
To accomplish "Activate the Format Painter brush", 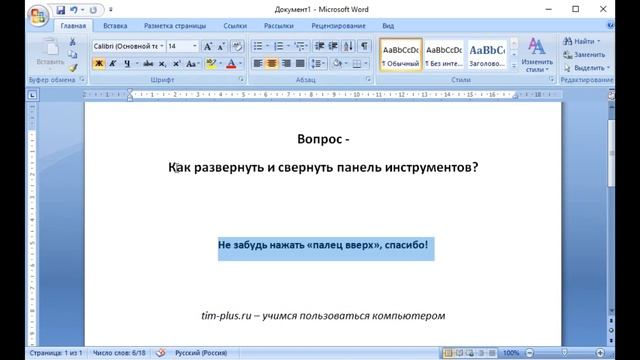I will click(73, 68).
